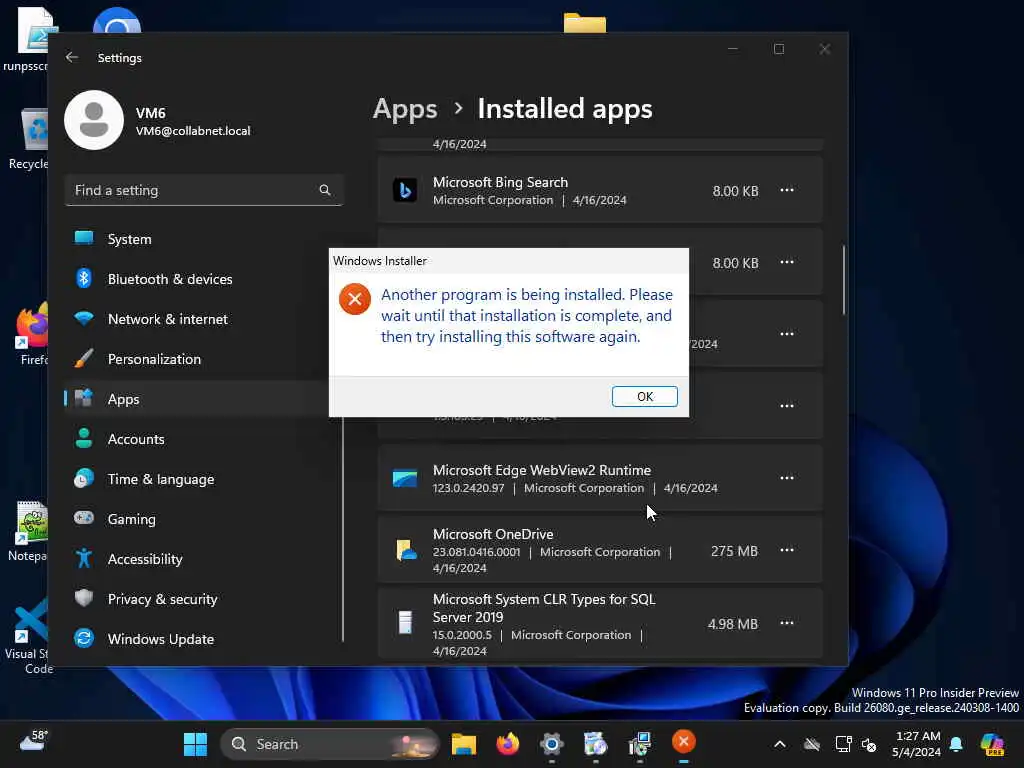Click the magnifier icon in Find a setting
This screenshot has width=1024, height=768.
(x=325, y=190)
